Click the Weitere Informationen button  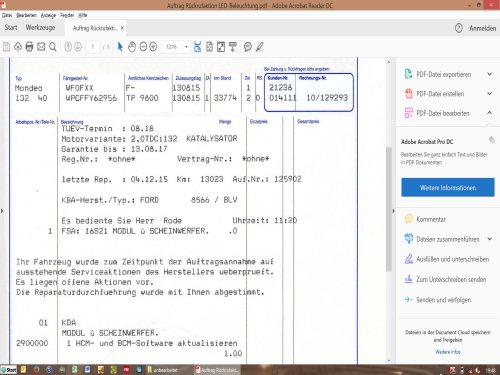click(448, 187)
